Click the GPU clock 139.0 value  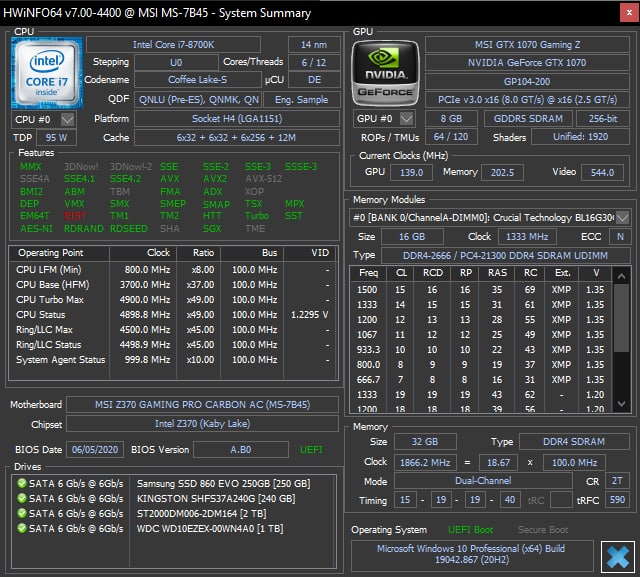[x=411, y=172]
